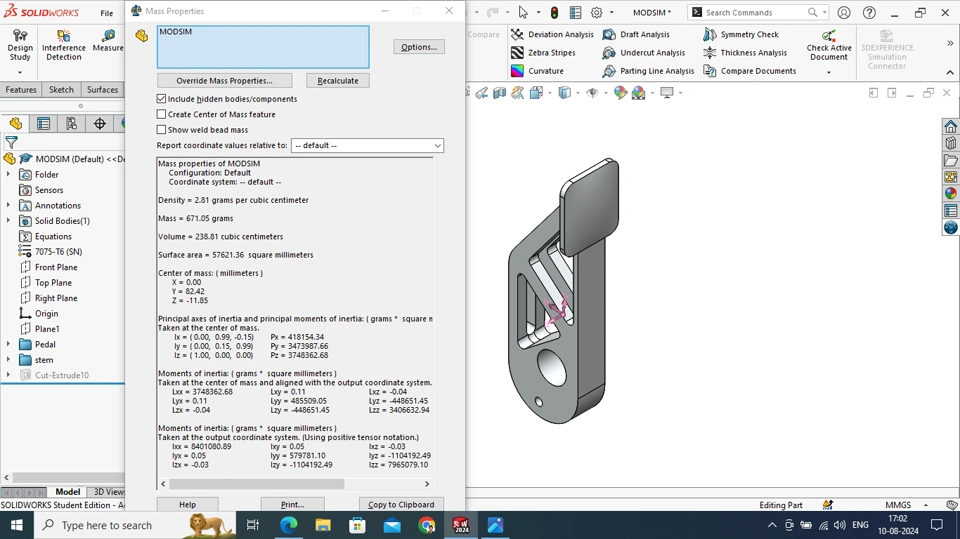Turn on Zebra Stripes display
The height and width of the screenshot is (539, 960).
543,53
